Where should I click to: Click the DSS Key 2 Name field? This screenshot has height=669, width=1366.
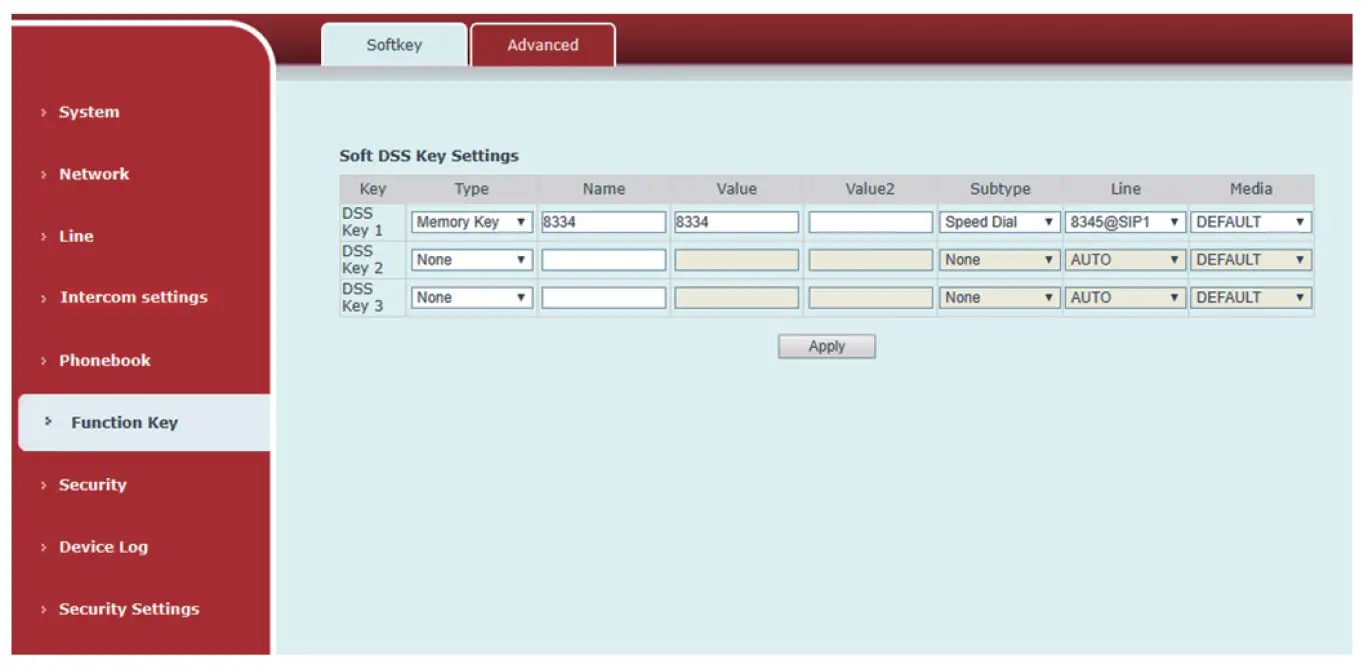coord(603,260)
